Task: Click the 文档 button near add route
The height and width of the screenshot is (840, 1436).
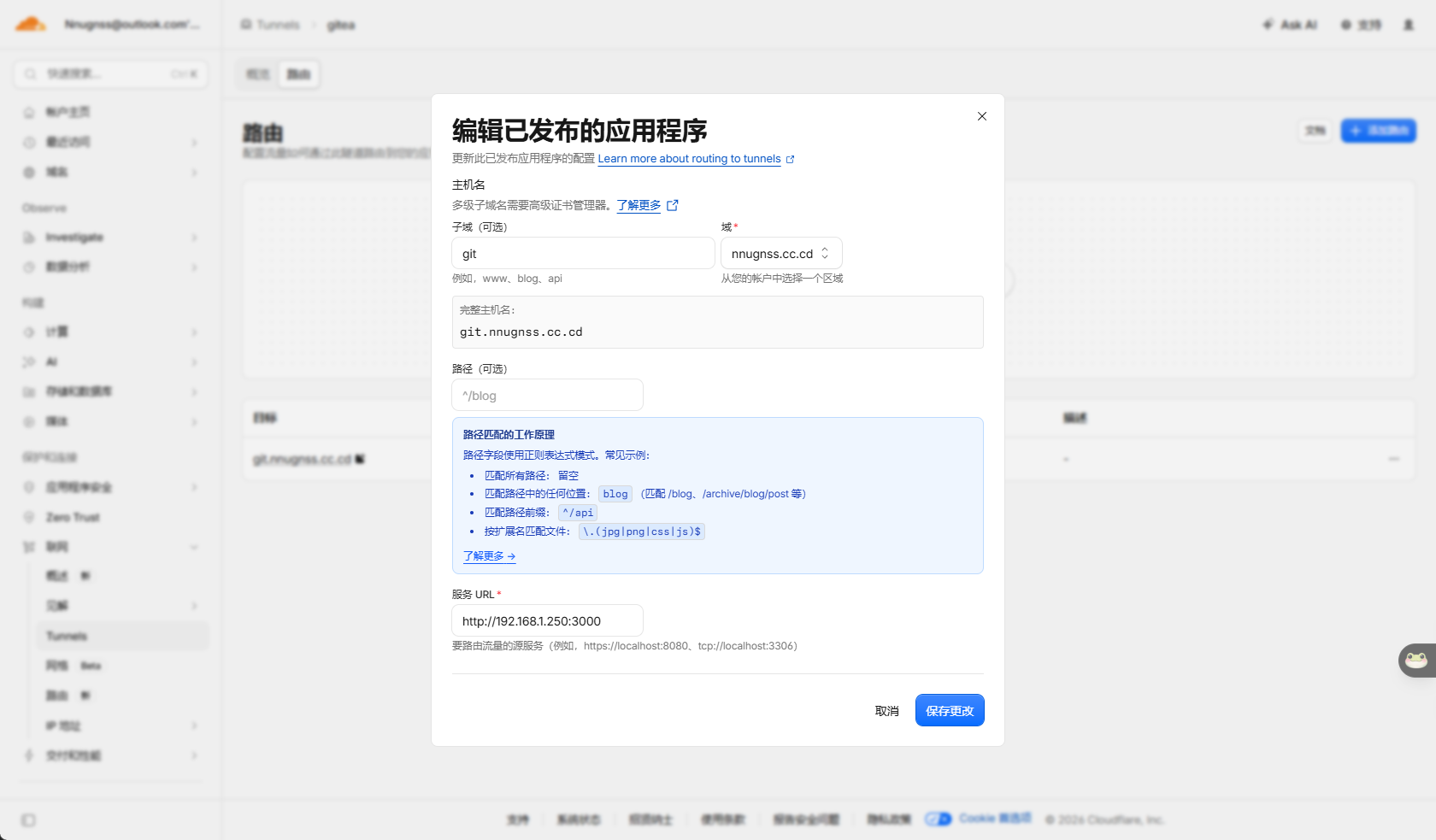Action: click(x=1315, y=131)
